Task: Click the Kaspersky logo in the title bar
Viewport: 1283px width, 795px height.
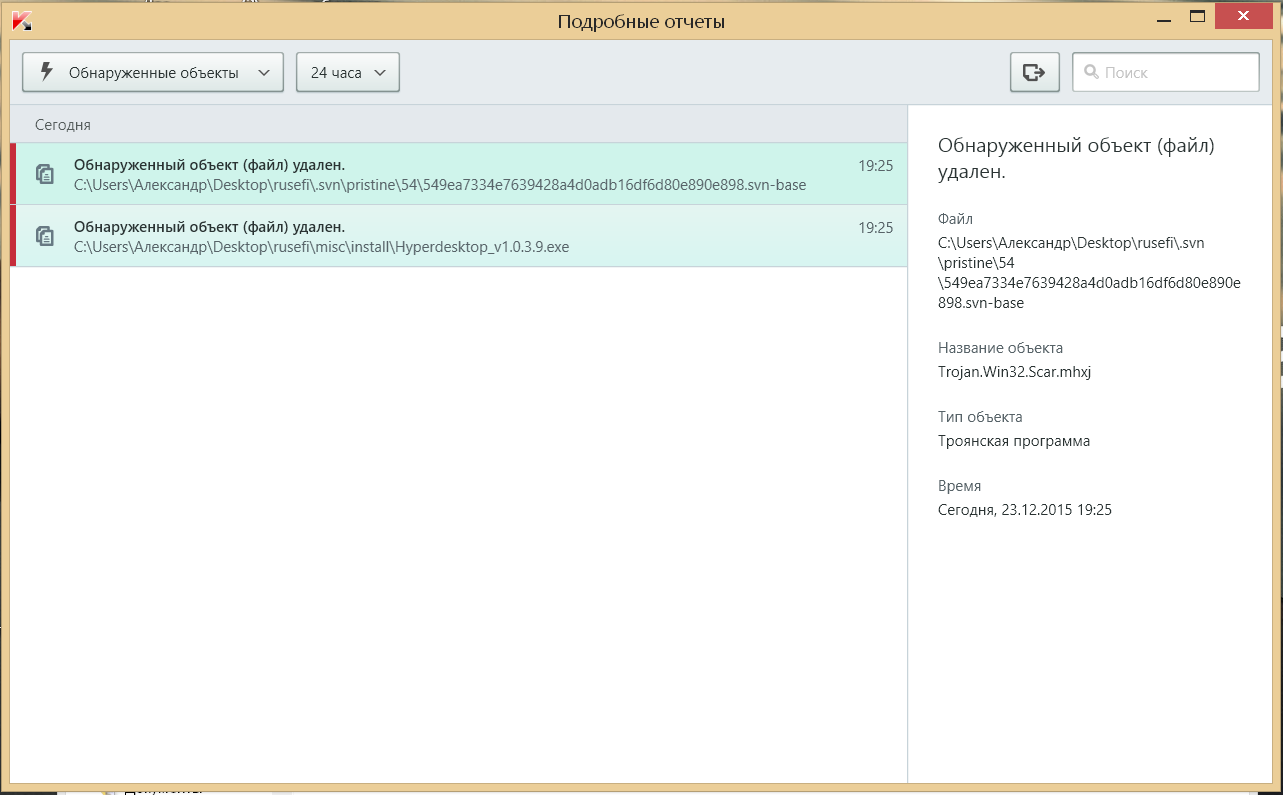Action: click(x=21, y=20)
